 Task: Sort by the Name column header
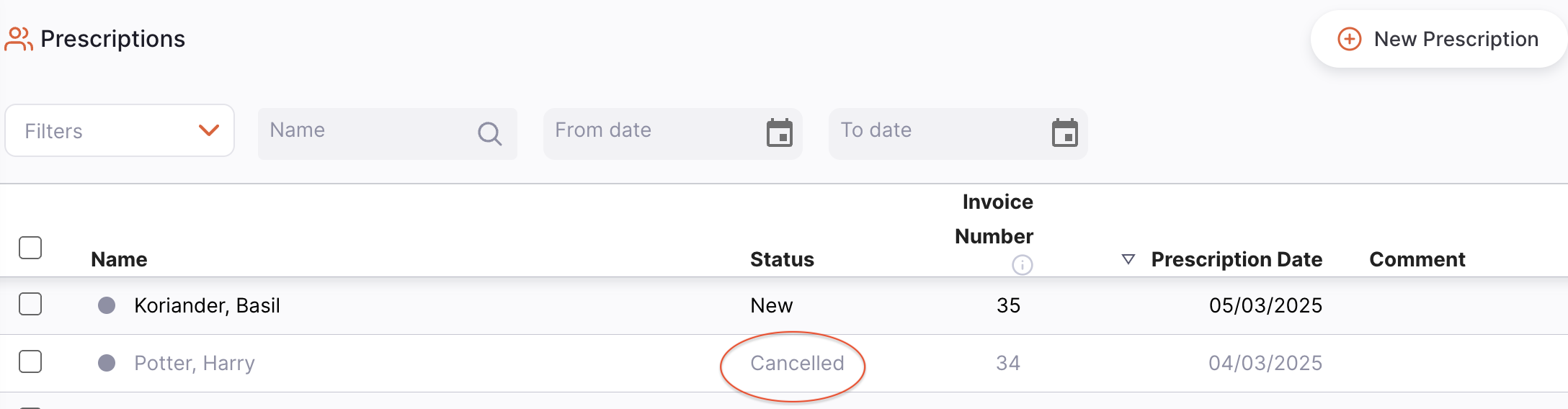[119, 259]
